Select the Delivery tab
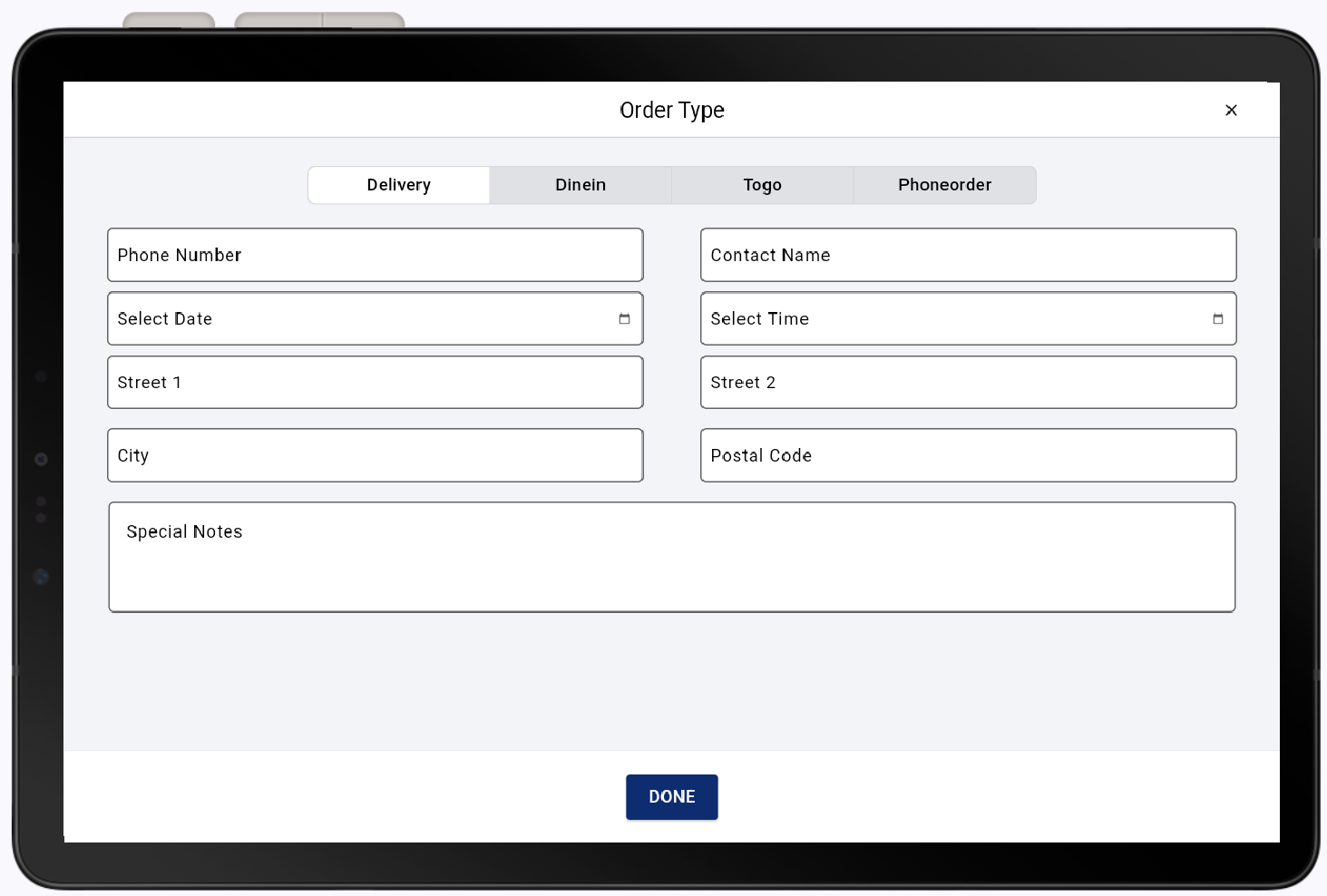 (398, 185)
